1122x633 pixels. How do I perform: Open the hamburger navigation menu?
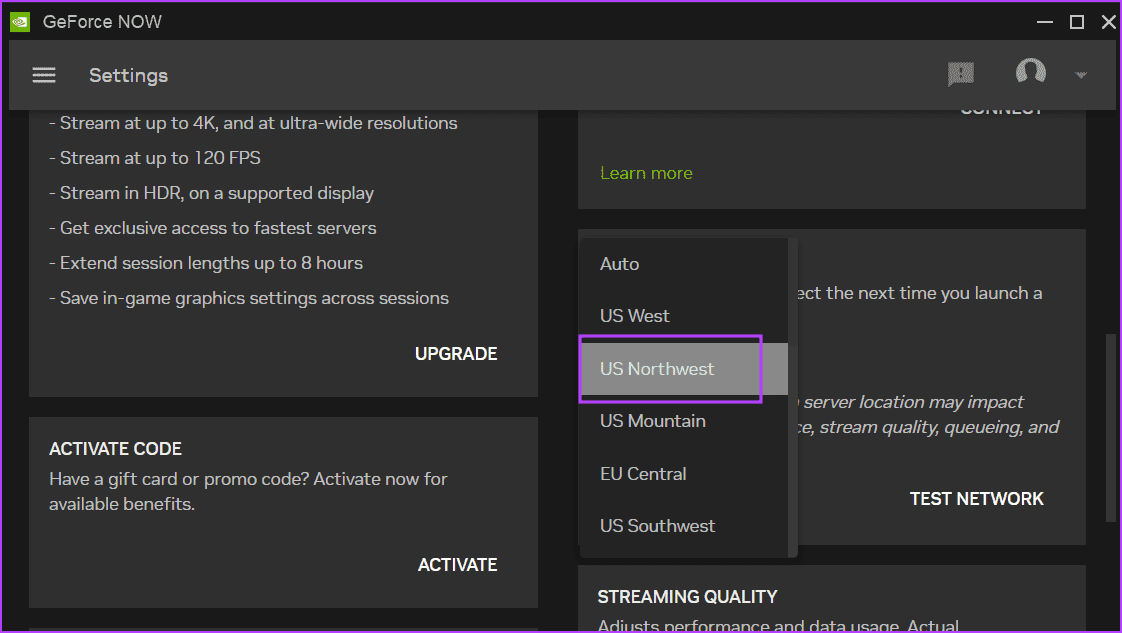(x=44, y=75)
